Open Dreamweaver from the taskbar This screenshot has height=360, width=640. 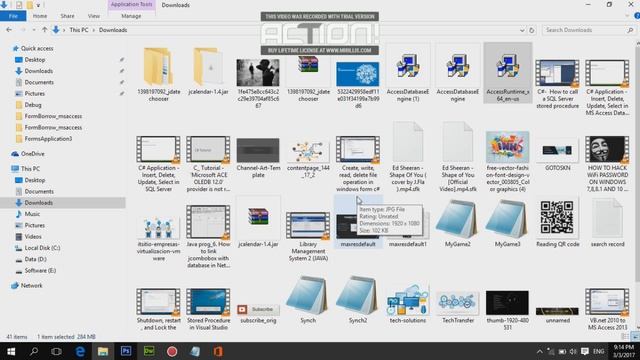[149, 351]
